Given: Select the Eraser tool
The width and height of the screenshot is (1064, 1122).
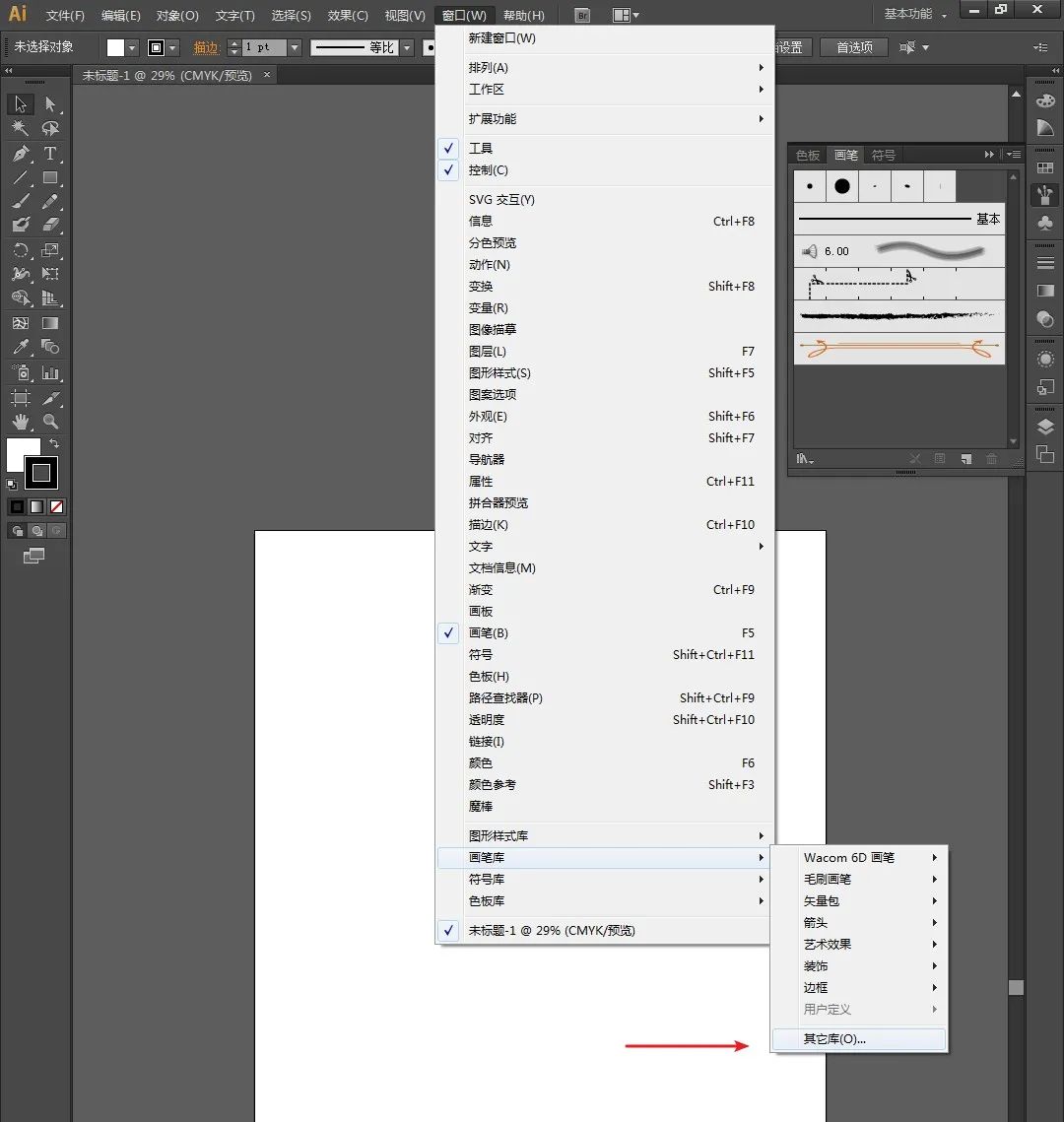Looking at the screenshot, I should click(x=50, y=225).
